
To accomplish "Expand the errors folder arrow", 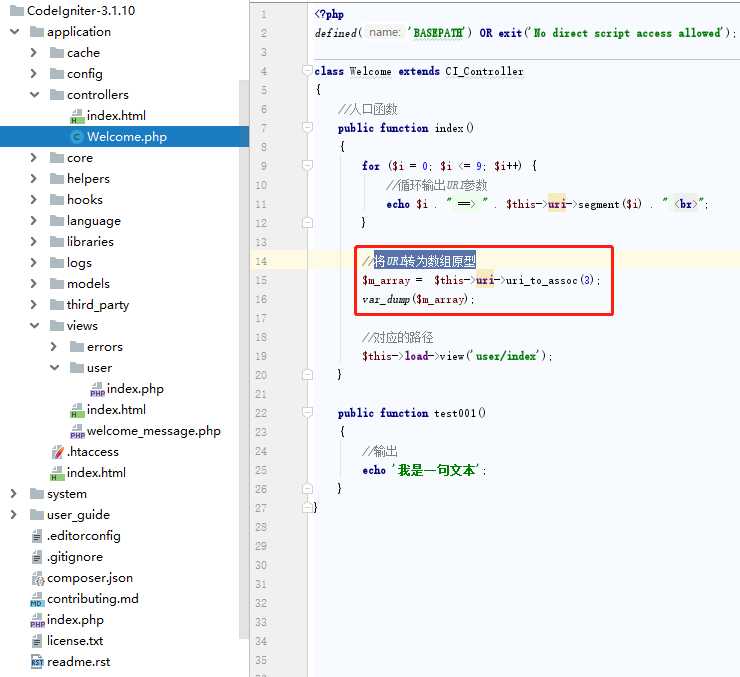I will tap(53, 347).
